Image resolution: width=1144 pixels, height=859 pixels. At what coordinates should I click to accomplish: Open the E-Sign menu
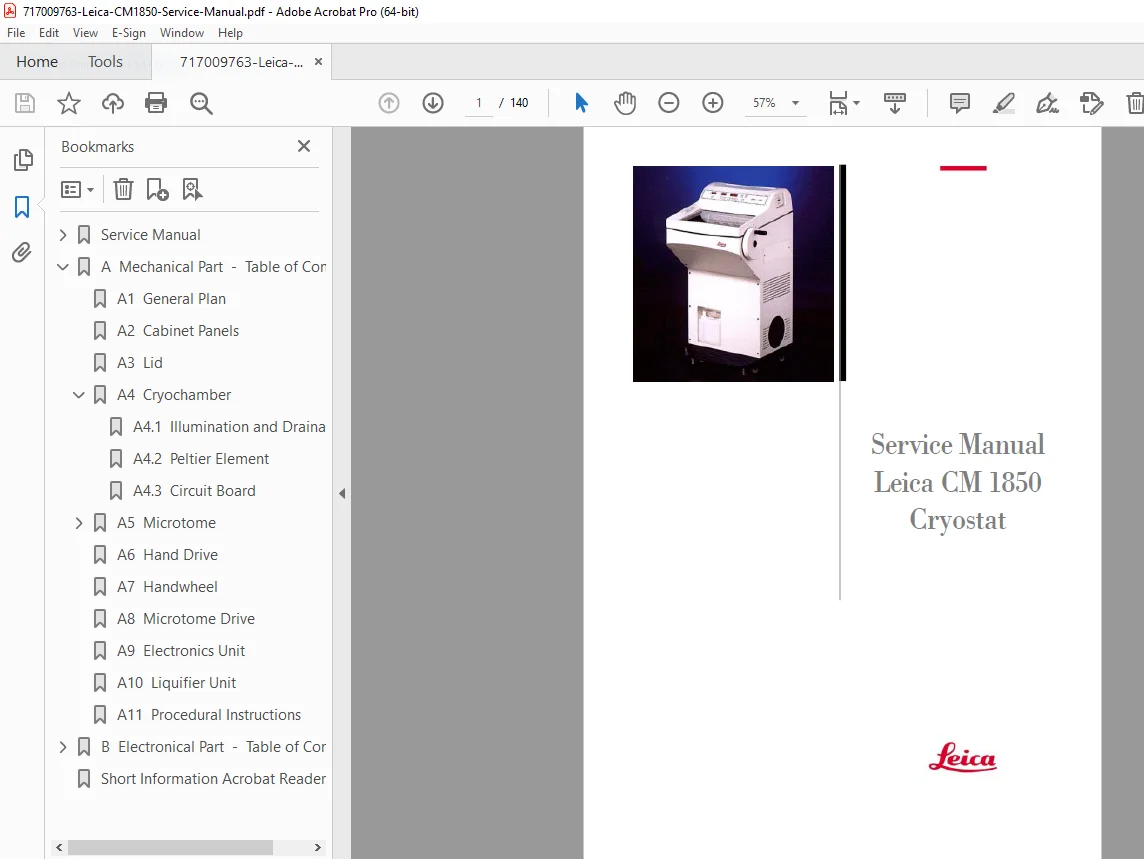(x=128, y=33)
